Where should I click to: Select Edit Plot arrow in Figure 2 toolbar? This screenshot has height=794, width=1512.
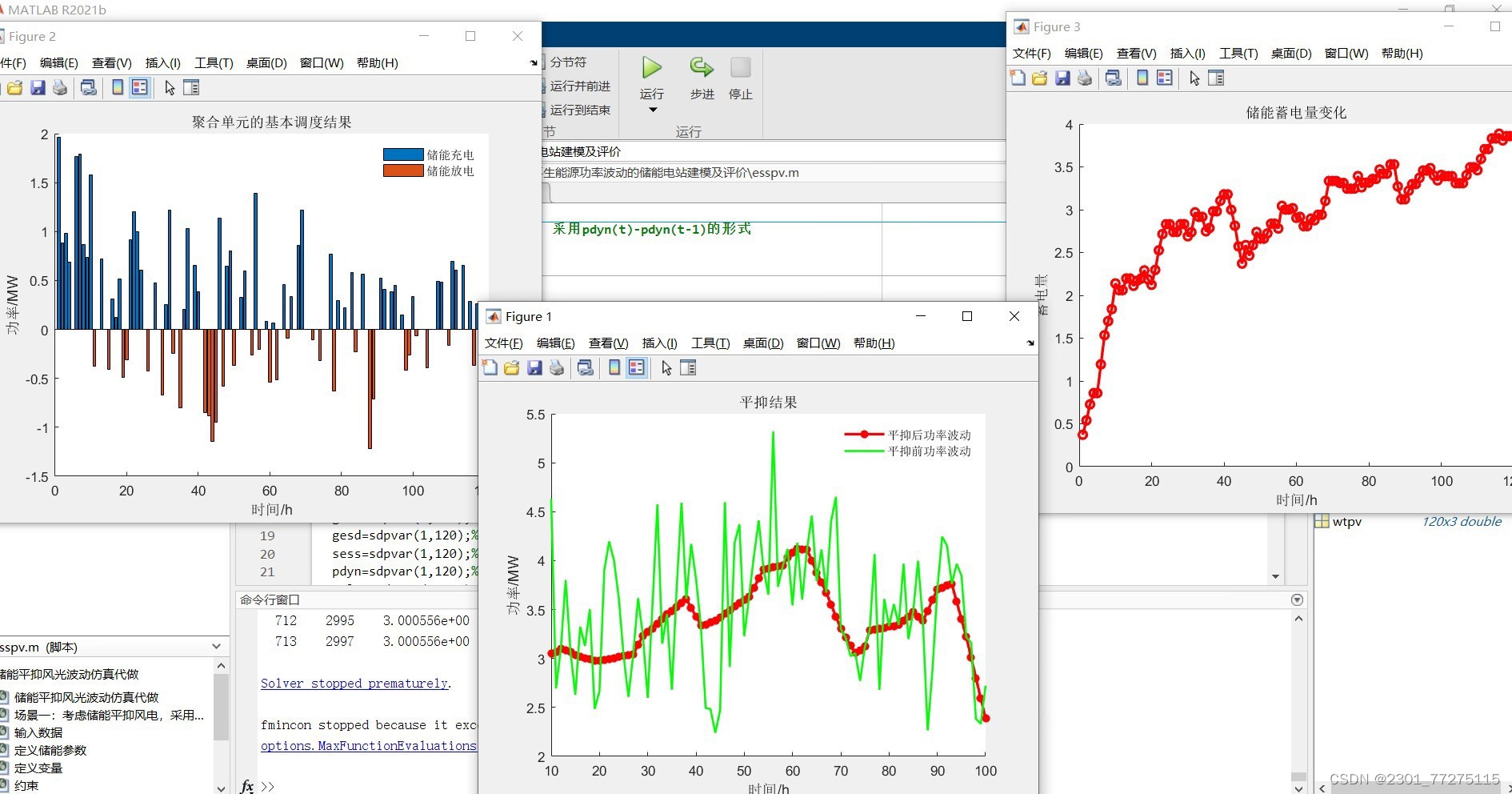coord(170,88)
